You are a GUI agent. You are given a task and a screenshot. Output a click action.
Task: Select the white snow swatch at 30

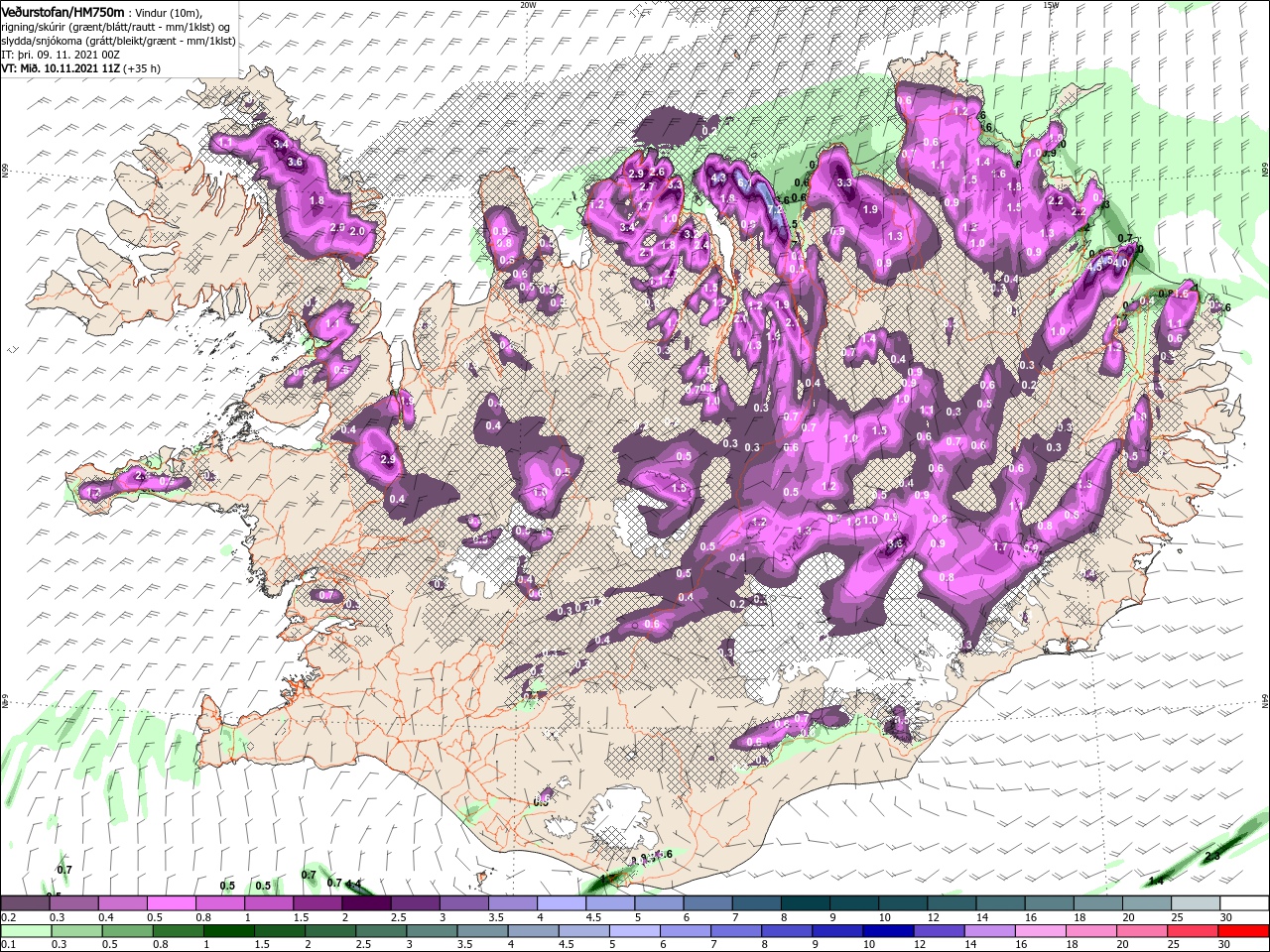[x=1242, y=903]
